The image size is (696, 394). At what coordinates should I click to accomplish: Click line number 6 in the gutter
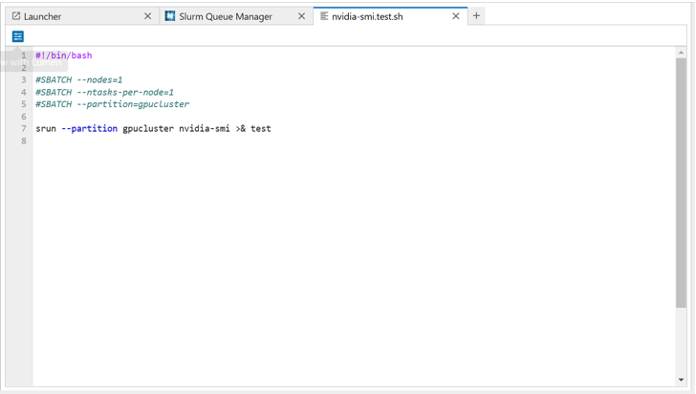point(24,117)
